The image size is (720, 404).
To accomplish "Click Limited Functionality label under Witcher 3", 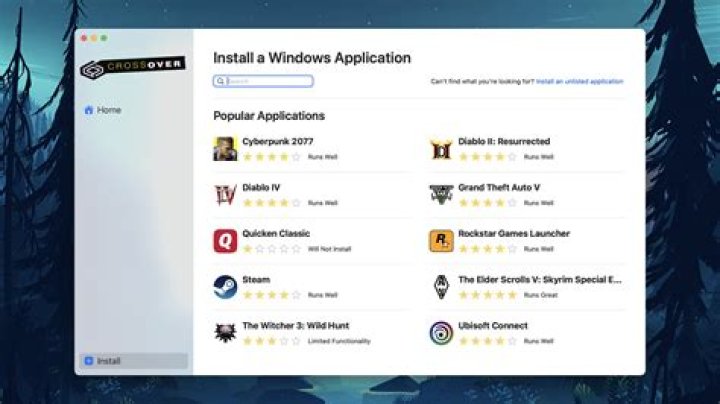I will tap(339, 341).
